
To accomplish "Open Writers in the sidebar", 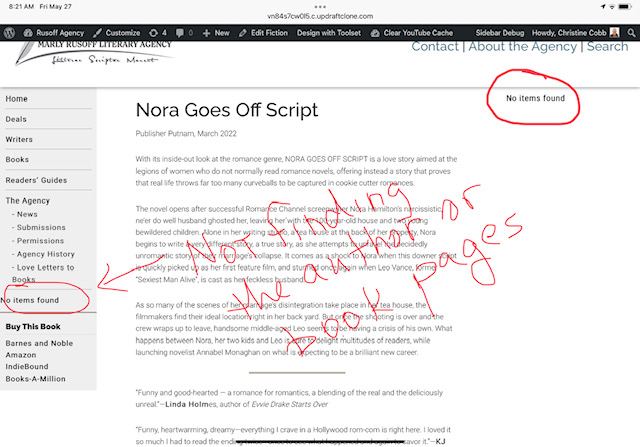I will [19, 139].
